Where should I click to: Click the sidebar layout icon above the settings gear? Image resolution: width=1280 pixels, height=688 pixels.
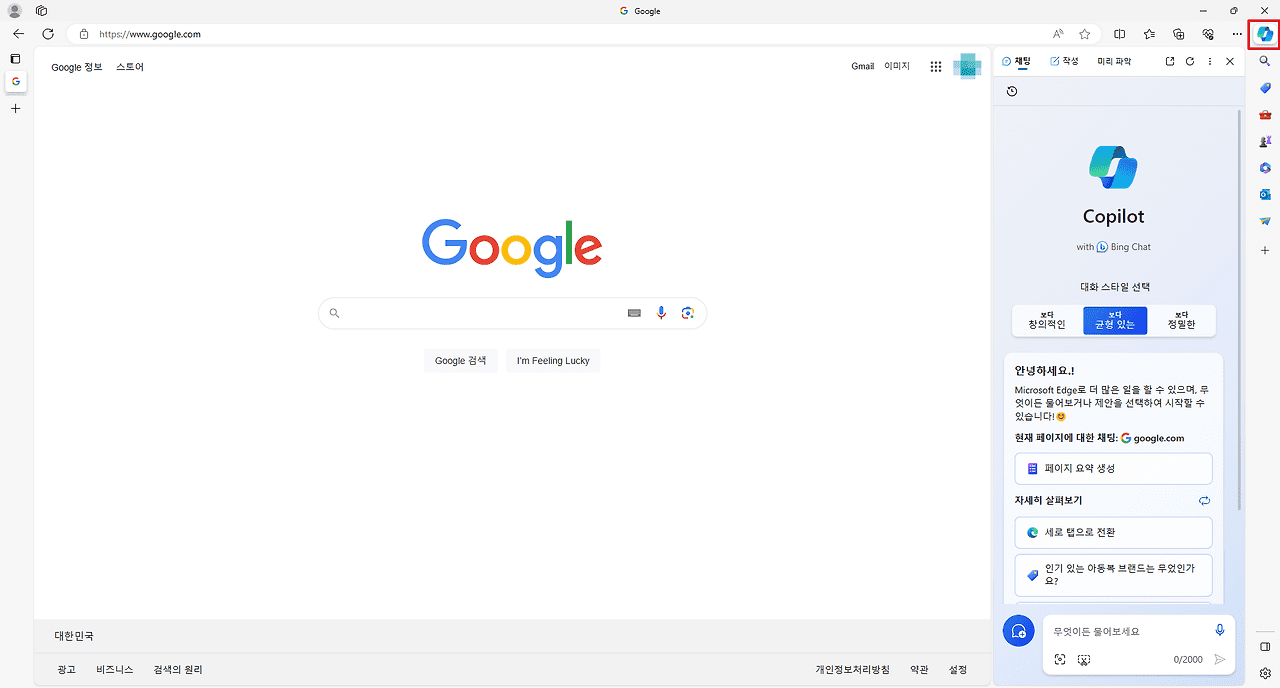[x=1265, y=647]
